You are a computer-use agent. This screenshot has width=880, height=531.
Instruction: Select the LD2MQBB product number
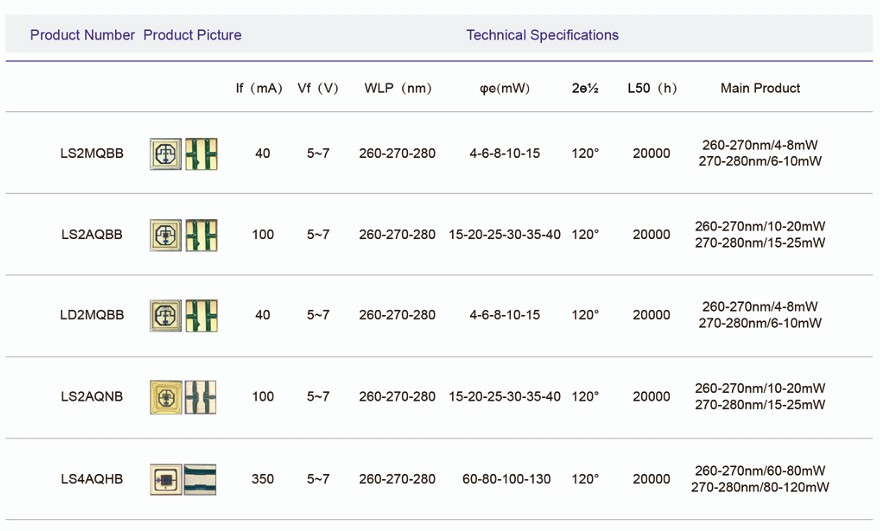(x=92, y=315)
